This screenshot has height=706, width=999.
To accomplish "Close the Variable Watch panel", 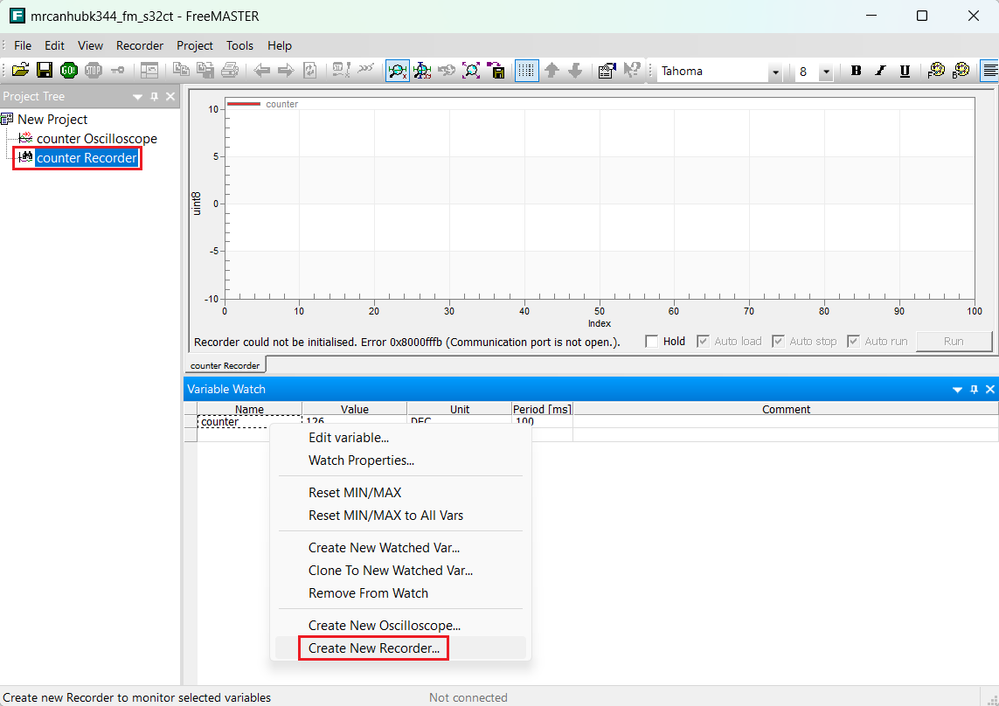I will [x=990, y=389].
